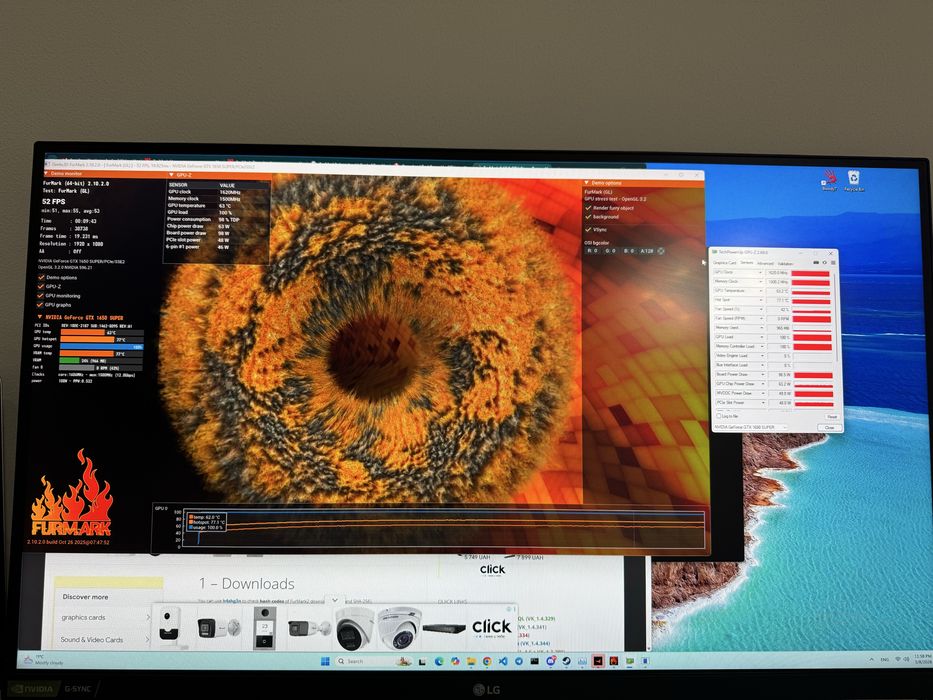Open GPU Load sensor dropdown in GPU-Z
Screen dimensions: 933x700
761,337
